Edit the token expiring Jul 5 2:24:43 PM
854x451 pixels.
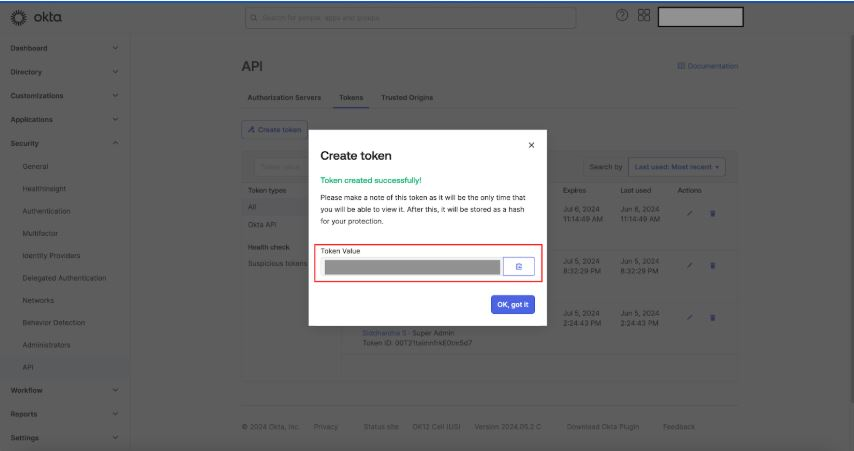point(690,318)
